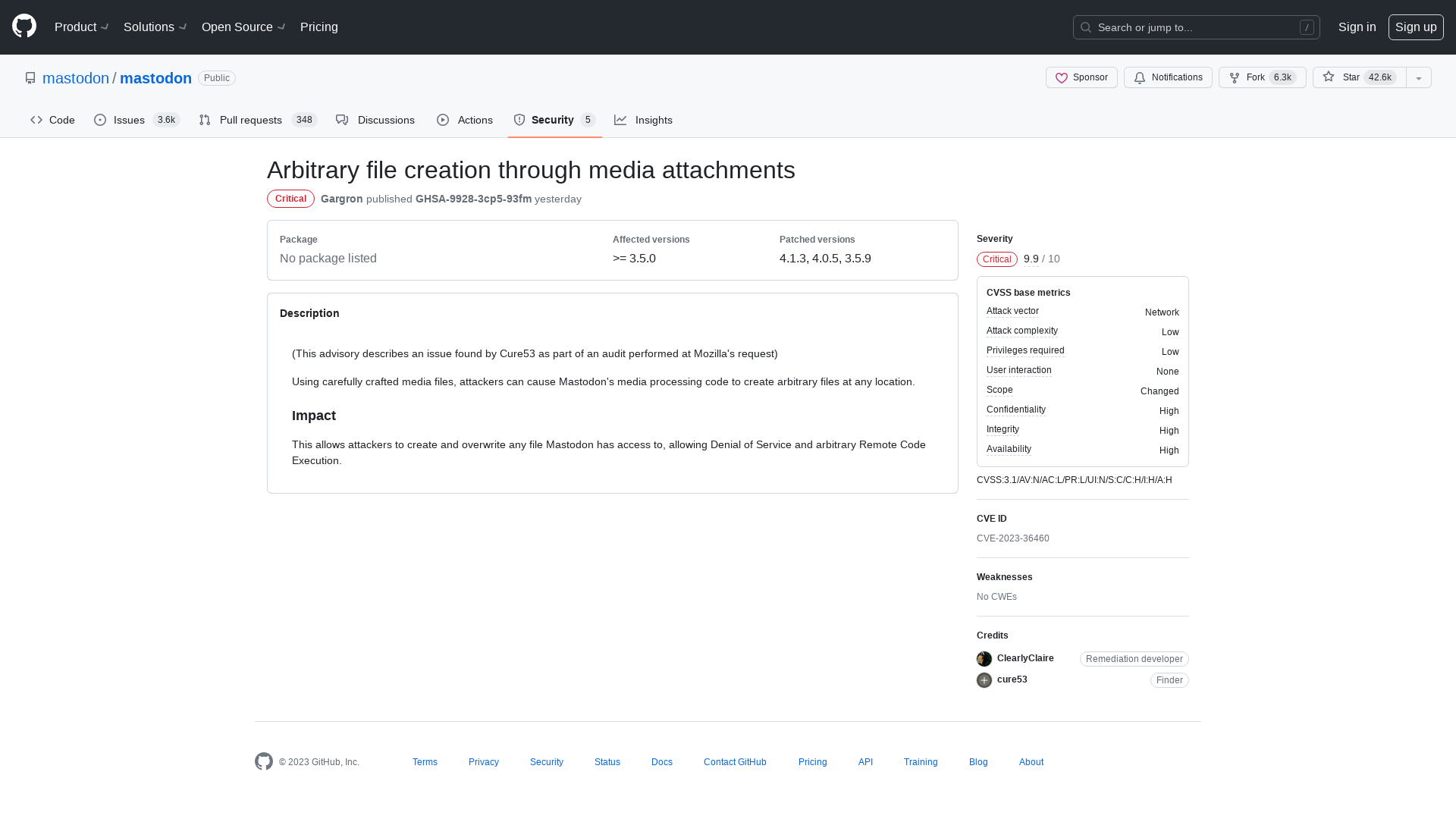Open the API footer link
This screenshot has height=819, width=1456.
tap(865, 762)
